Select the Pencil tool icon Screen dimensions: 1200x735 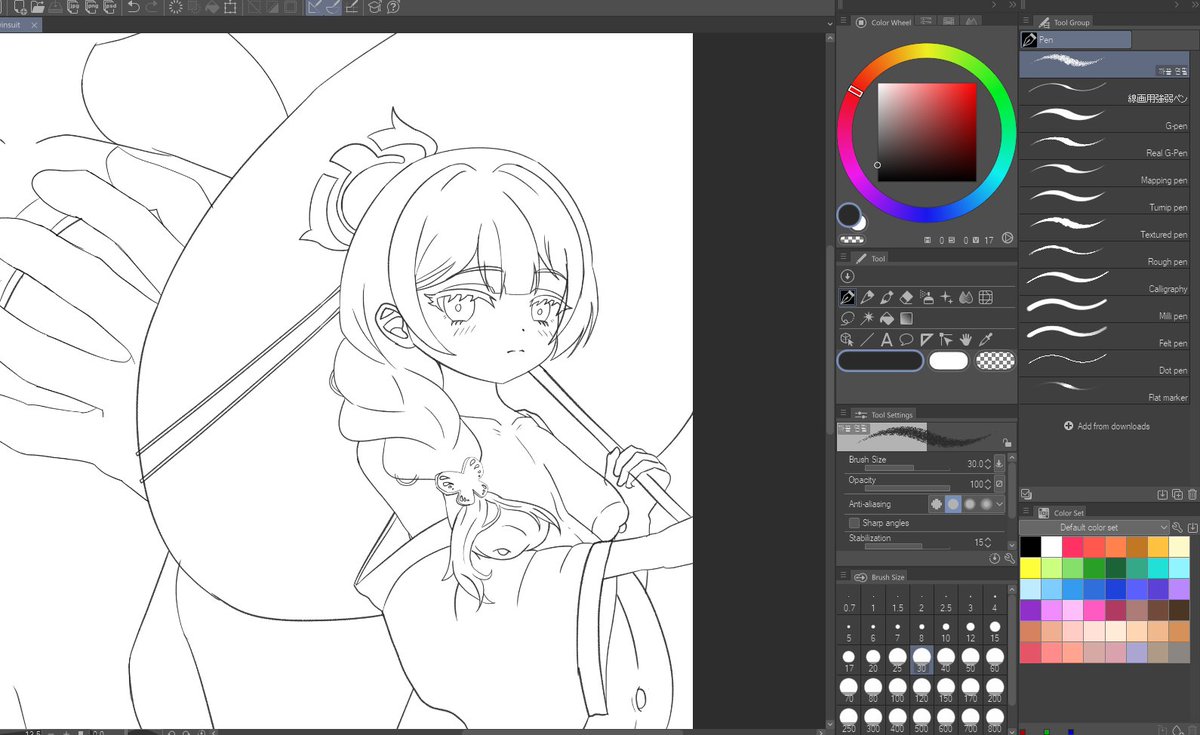pos(867,297)
